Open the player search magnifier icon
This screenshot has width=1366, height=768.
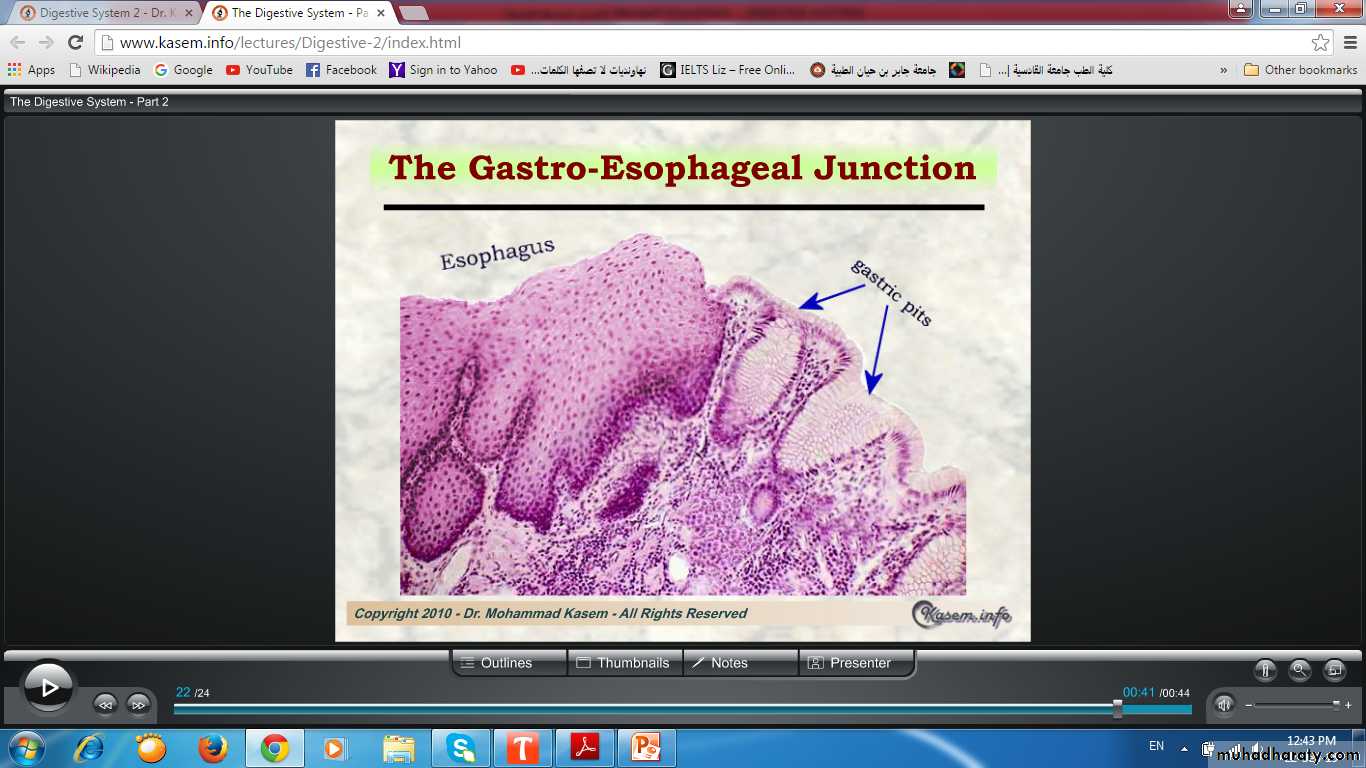coord(1299,671)
